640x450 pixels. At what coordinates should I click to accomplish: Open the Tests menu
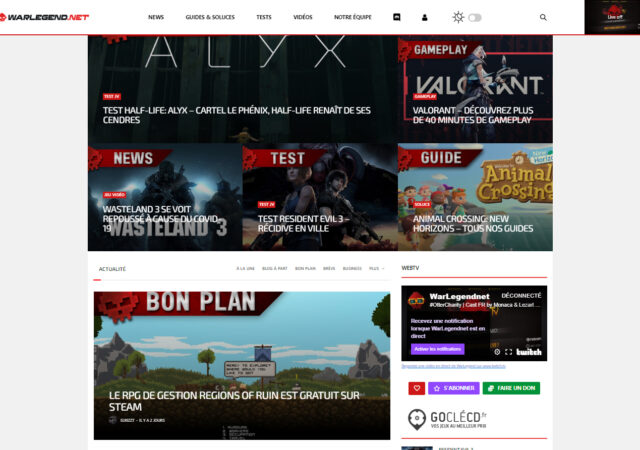tap(263, 17)
